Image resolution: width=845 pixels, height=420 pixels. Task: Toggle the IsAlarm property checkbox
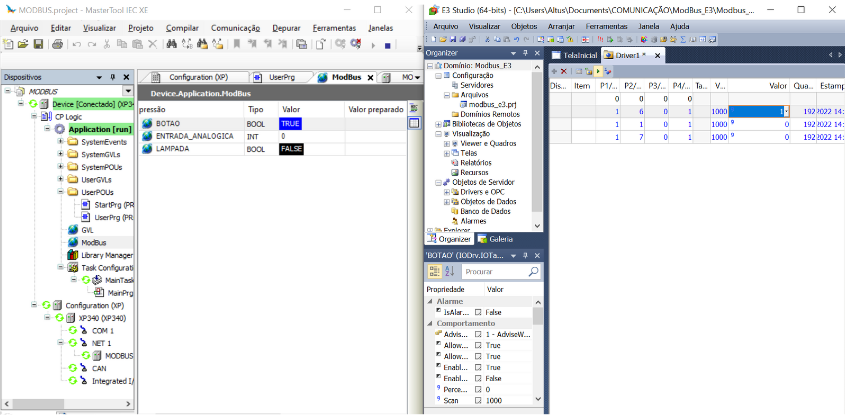(478, 313)
